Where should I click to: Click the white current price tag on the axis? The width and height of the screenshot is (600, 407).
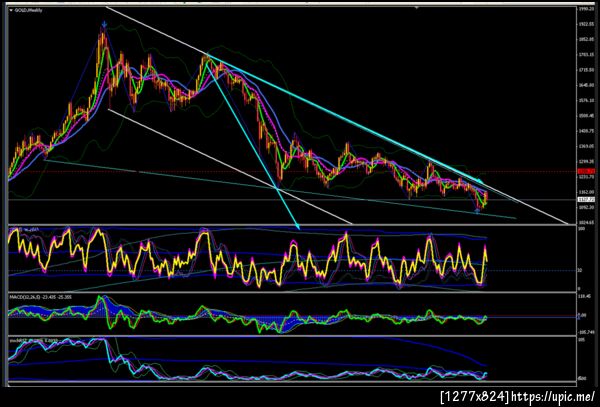[x=587, y=200]
